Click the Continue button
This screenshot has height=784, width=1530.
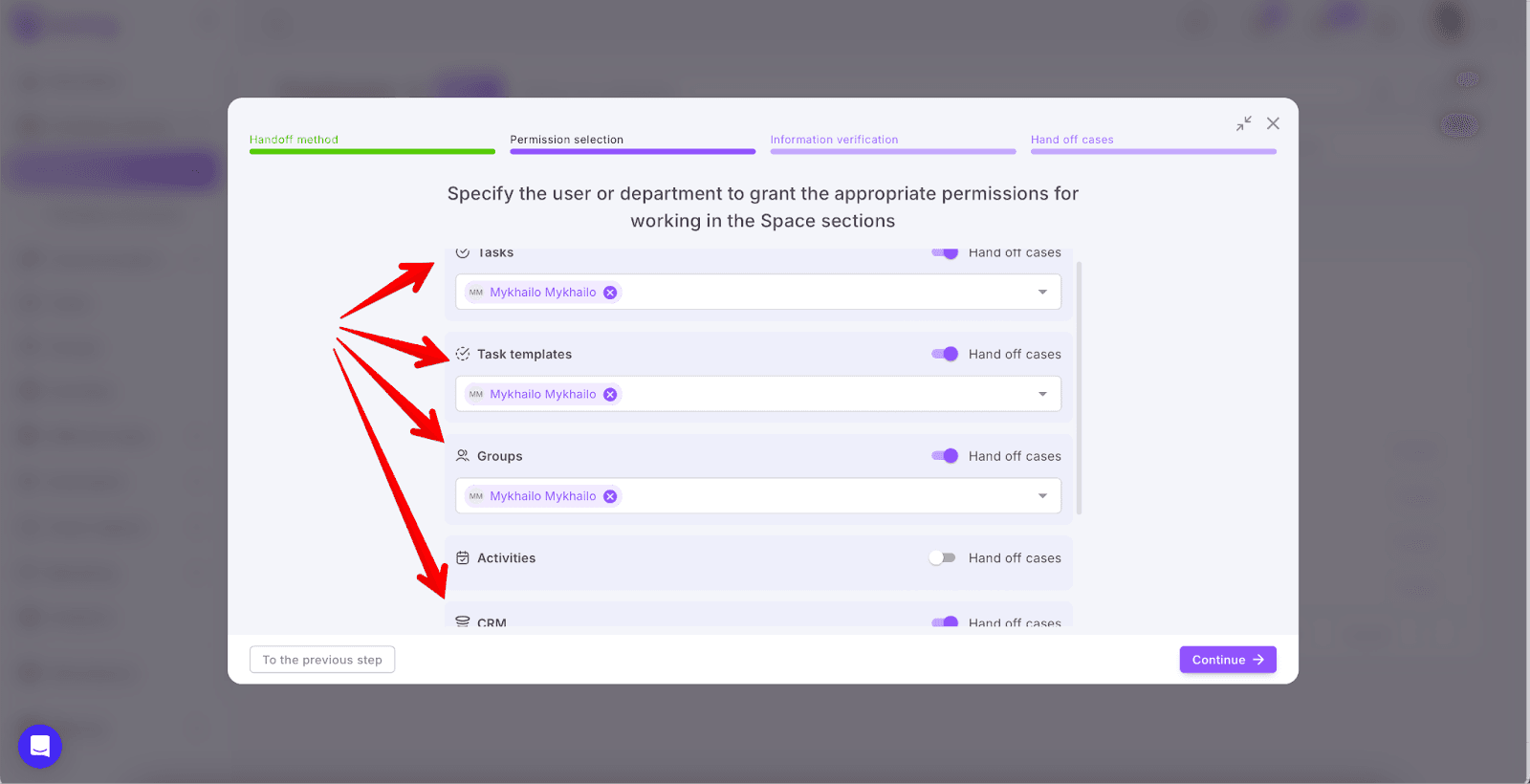pyautogui.click(x=1227, y=660)
